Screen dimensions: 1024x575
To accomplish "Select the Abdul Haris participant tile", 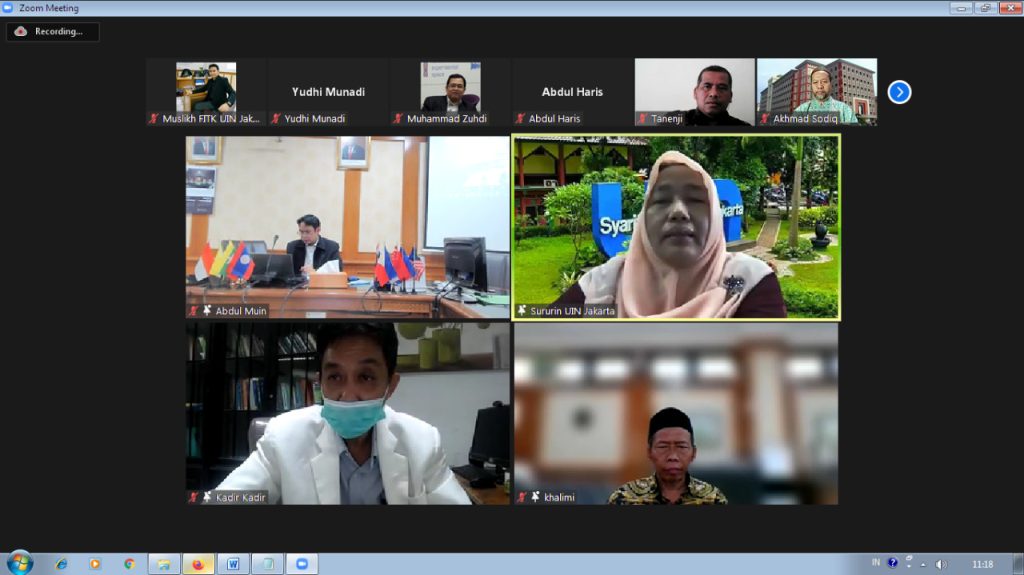I will point(573,92).
